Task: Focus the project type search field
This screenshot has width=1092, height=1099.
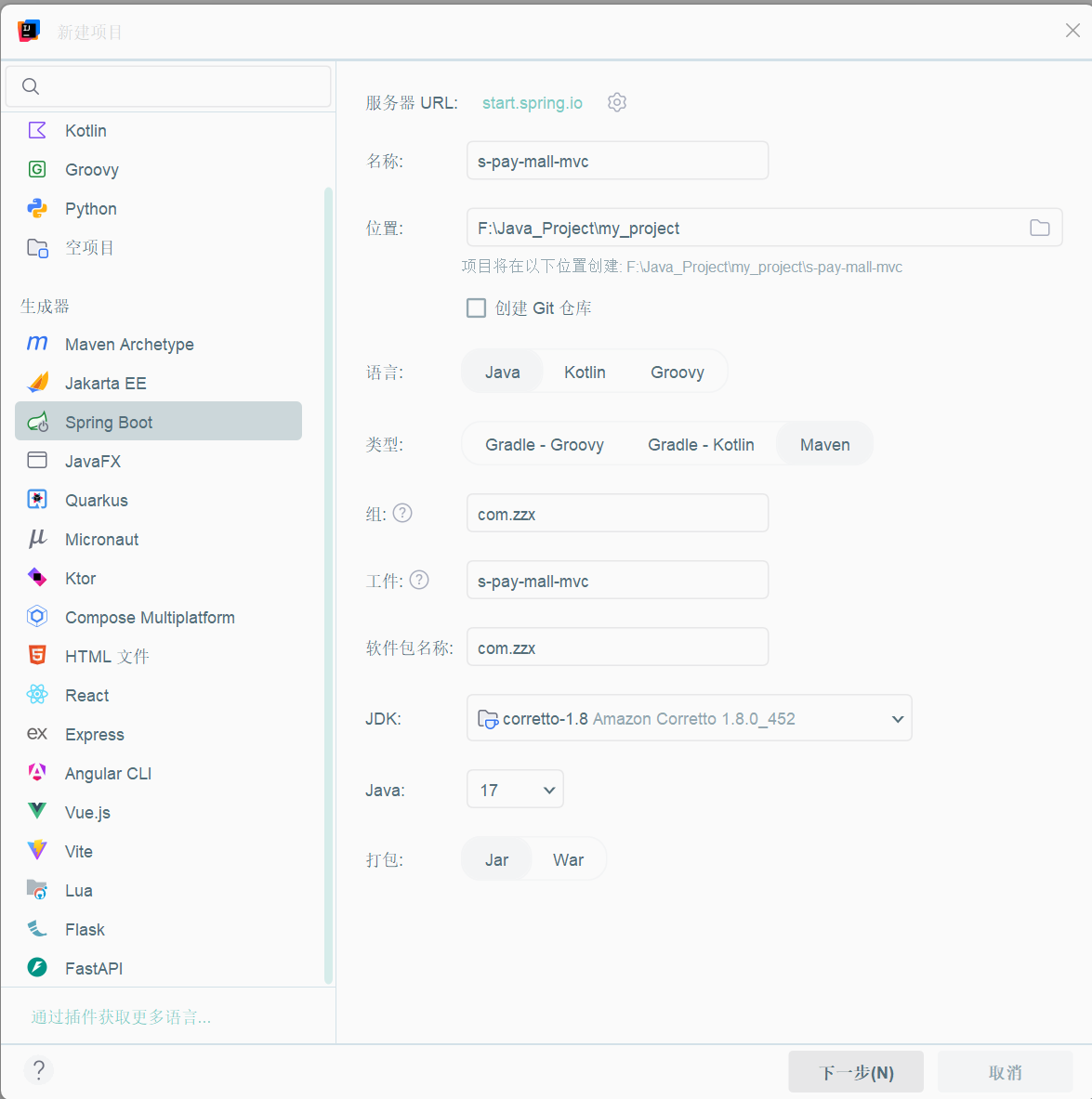Action: click(x=168, y=86)
